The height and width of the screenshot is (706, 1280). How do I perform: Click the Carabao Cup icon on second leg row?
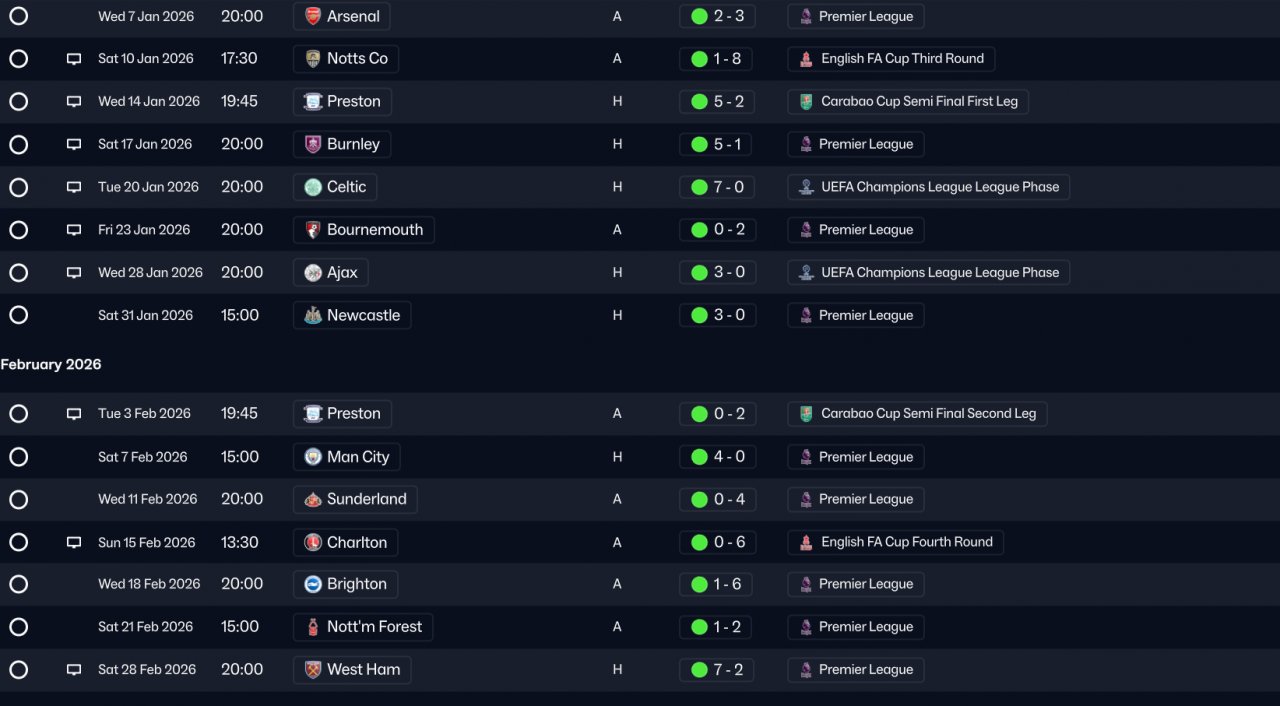coord(806,414)
